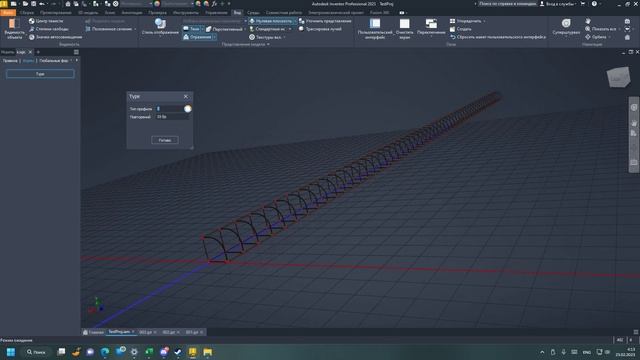Viewport: 640px width, 360px height.
Task: Expand the Reflections dropdown arrow
Action: [215, 37]
